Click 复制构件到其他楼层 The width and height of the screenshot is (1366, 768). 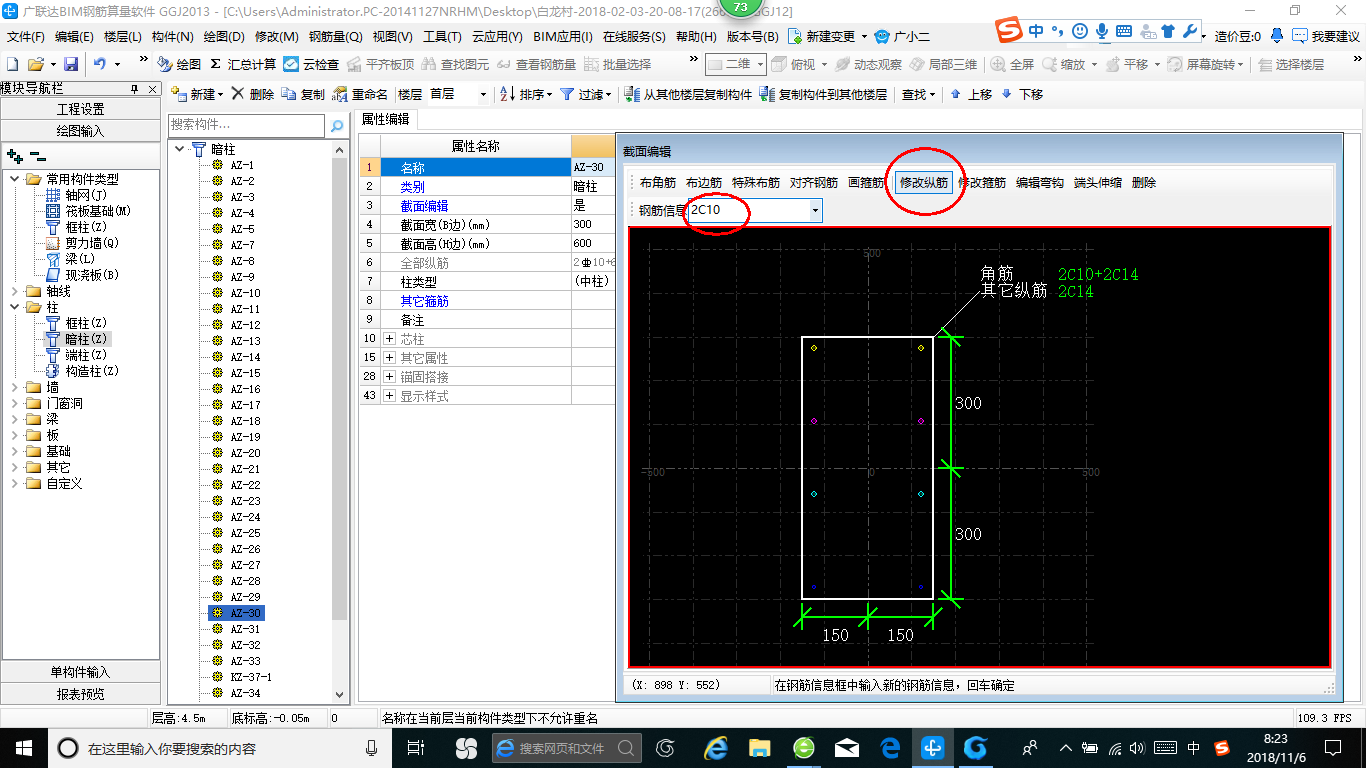tap(823, 95)
